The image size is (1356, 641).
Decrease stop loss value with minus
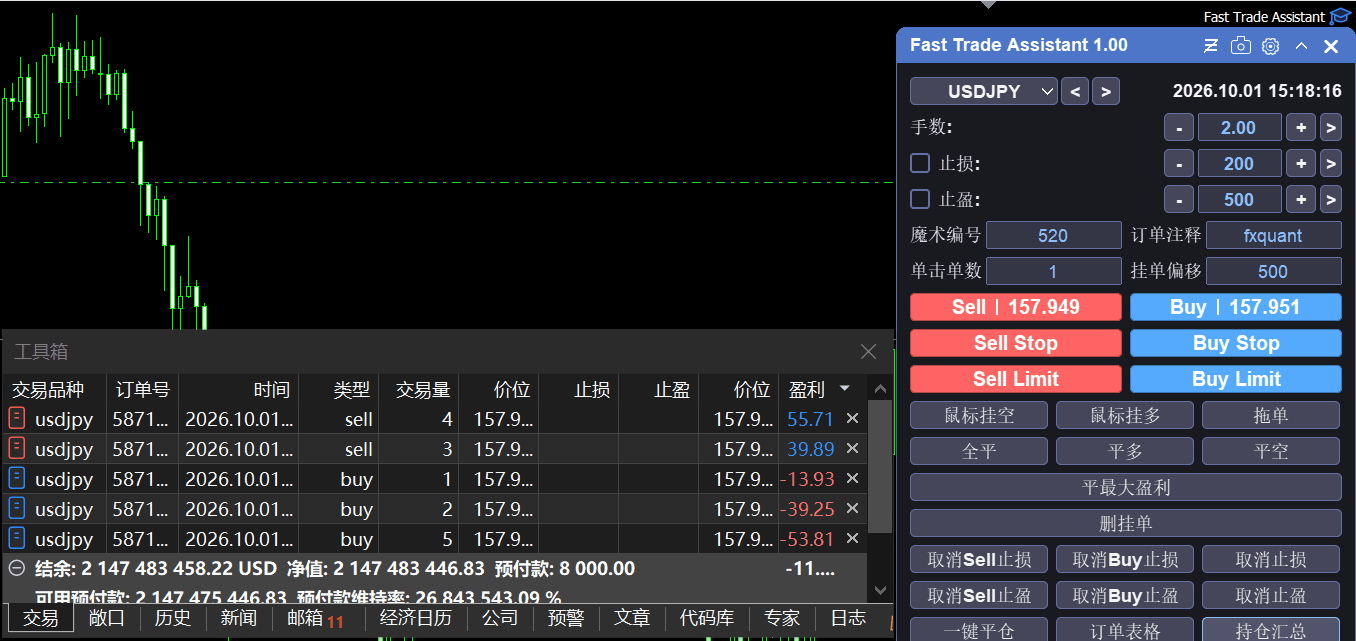[x=1179, y=164]
